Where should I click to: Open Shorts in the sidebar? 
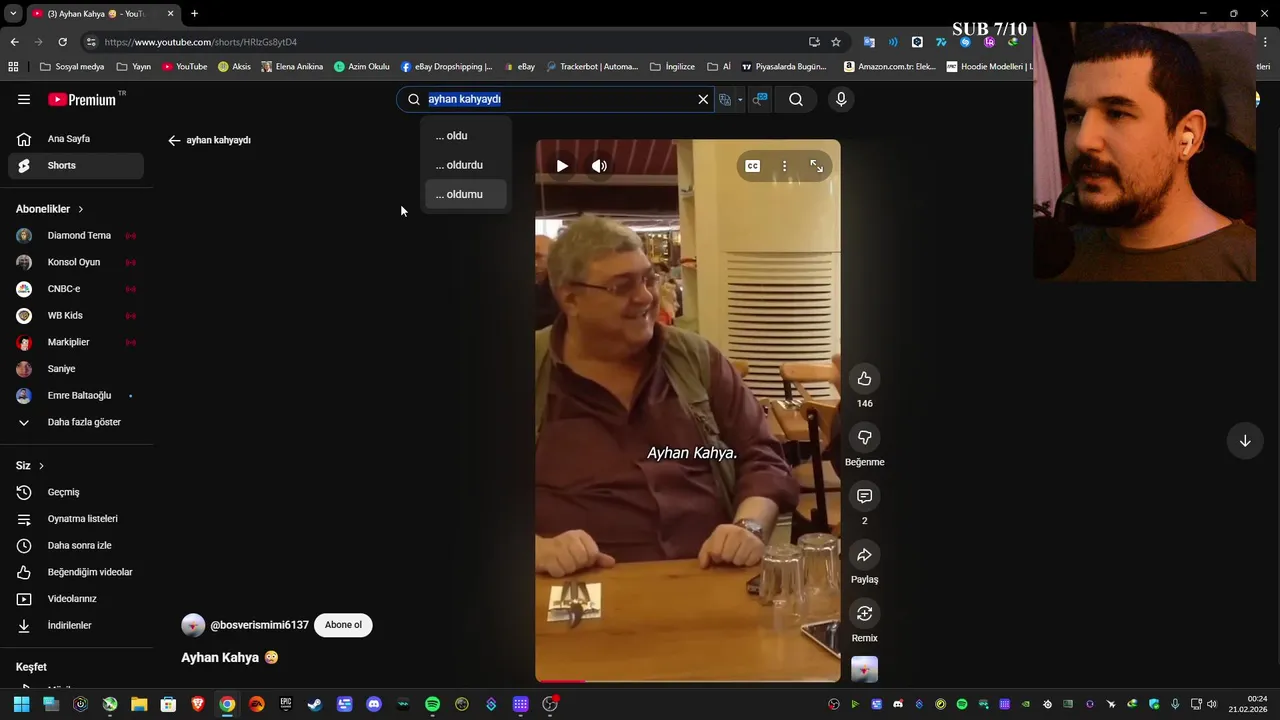coord(76,165)
